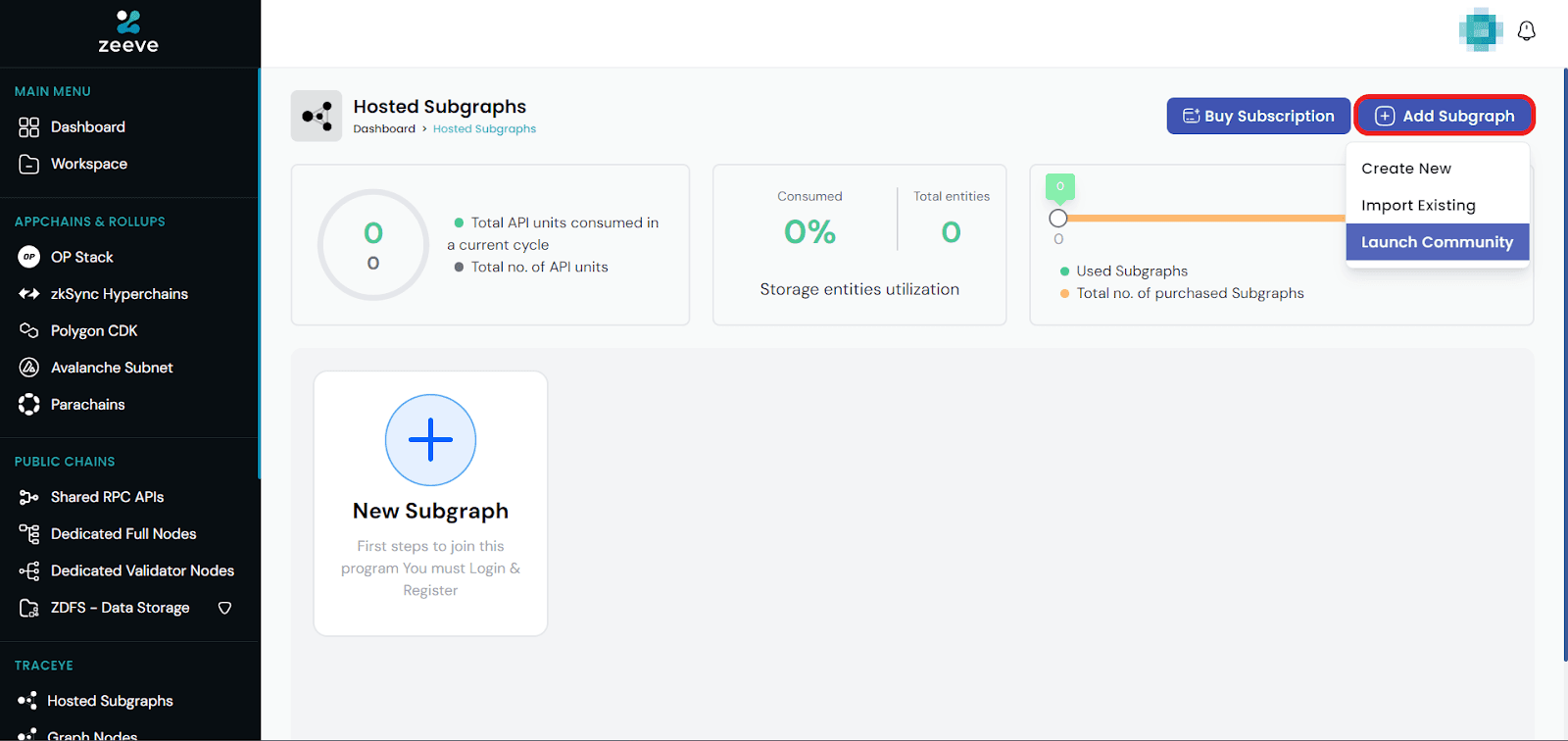Viewport: 1568px width, 741px height.
Task: Open zkSync Hyperchains menu item
Action: 120,294
